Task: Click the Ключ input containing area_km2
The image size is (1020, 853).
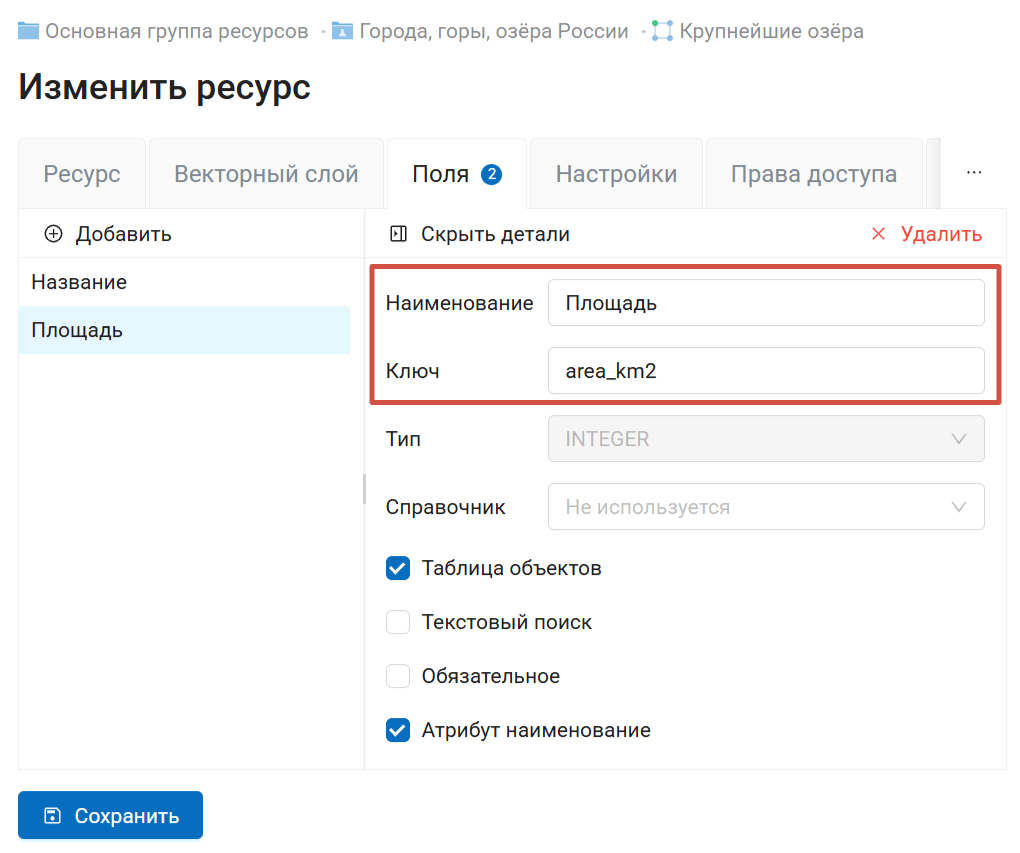Action: pyautogui.click(x=766, y=370)
